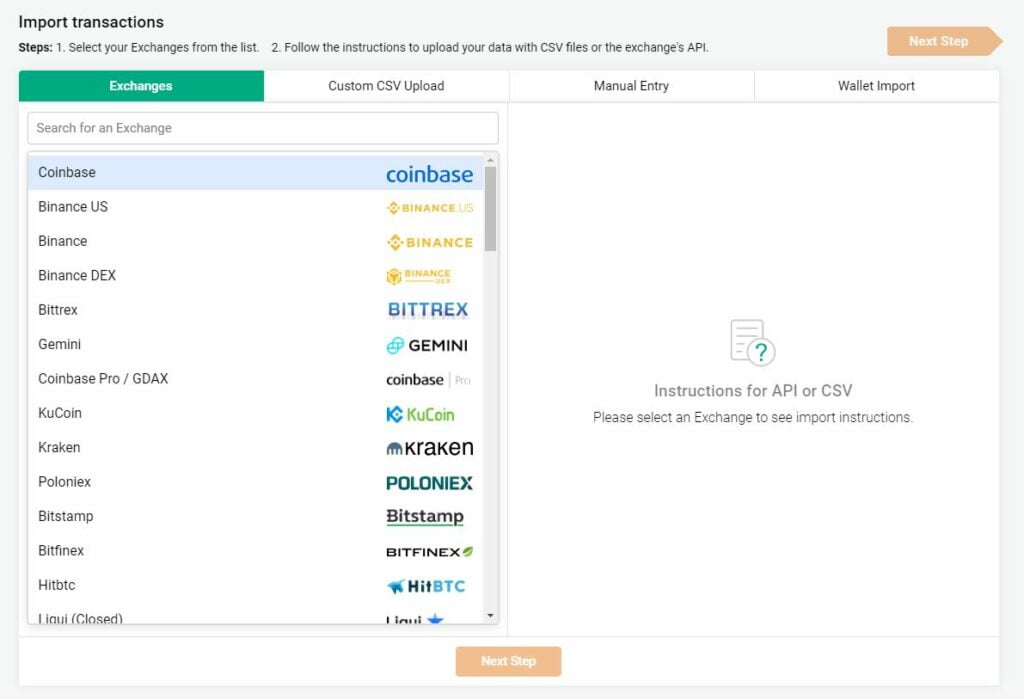
Task: Click the Binance logo icon
Action: (x=430, y=242)
